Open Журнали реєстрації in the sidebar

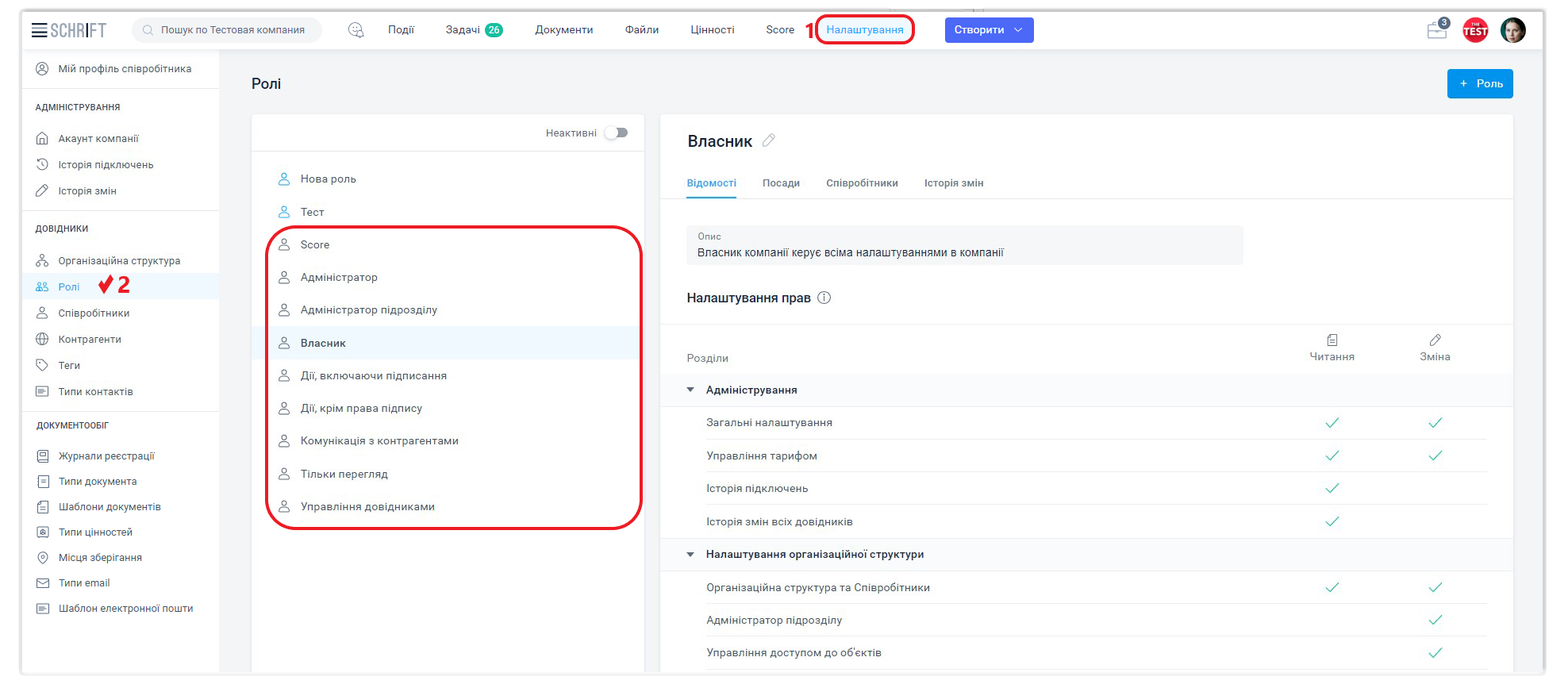[x=106, y=456]
